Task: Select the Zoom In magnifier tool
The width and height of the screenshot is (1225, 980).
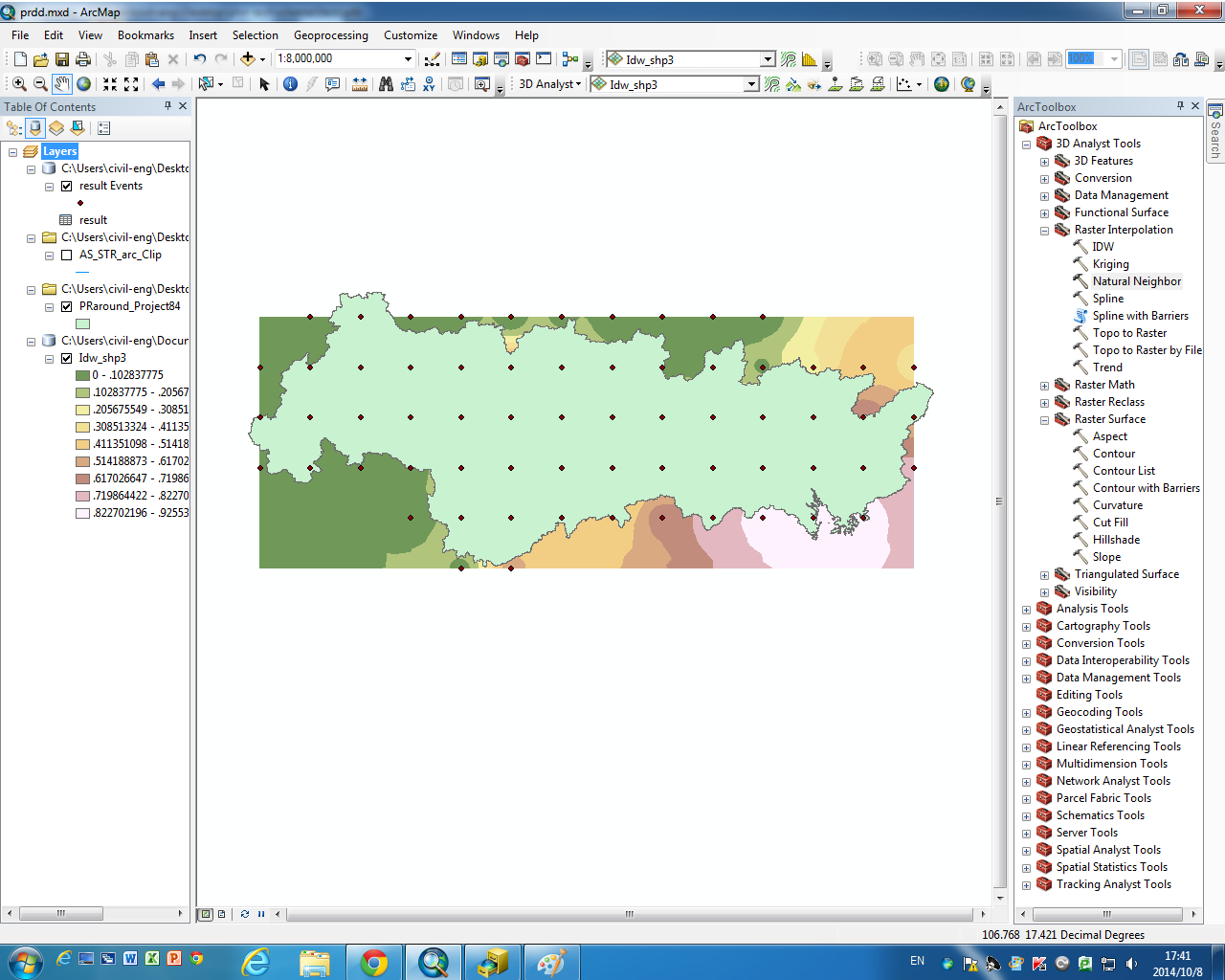Action: point(19,84)
